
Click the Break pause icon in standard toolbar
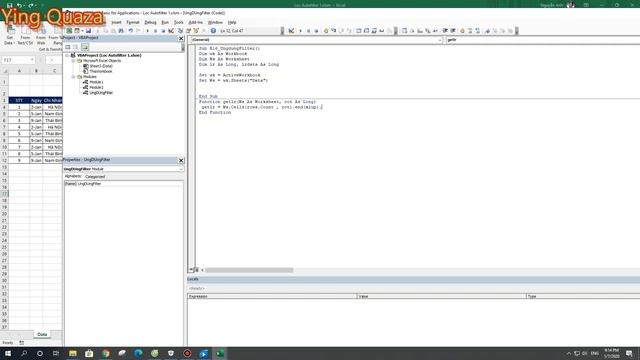pyautogui.click(x=155, y=31)
